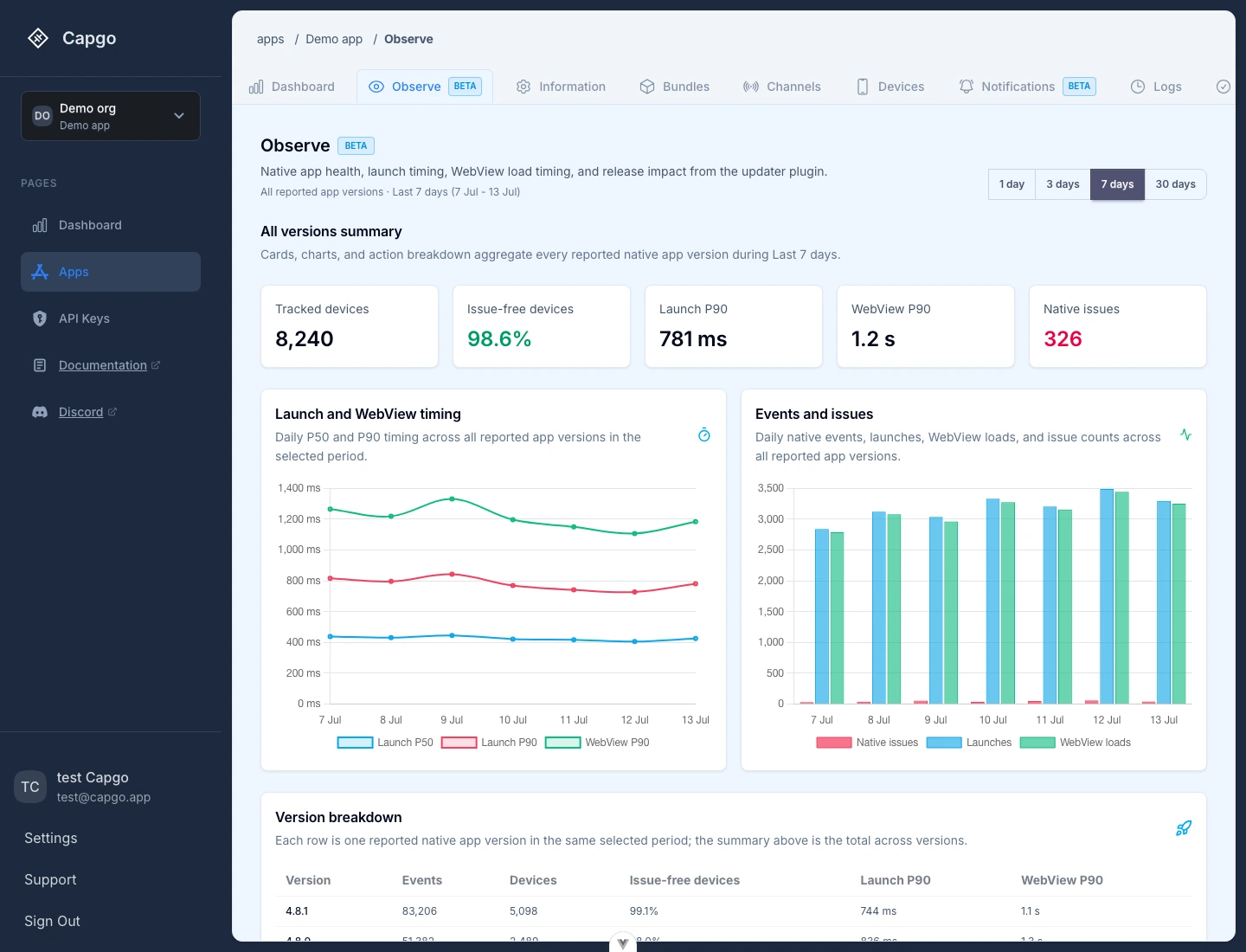This screenshot has height=952, width=1246.
Task: Toggle the WebView loads legend series
Action: [x=1076, y=743]
